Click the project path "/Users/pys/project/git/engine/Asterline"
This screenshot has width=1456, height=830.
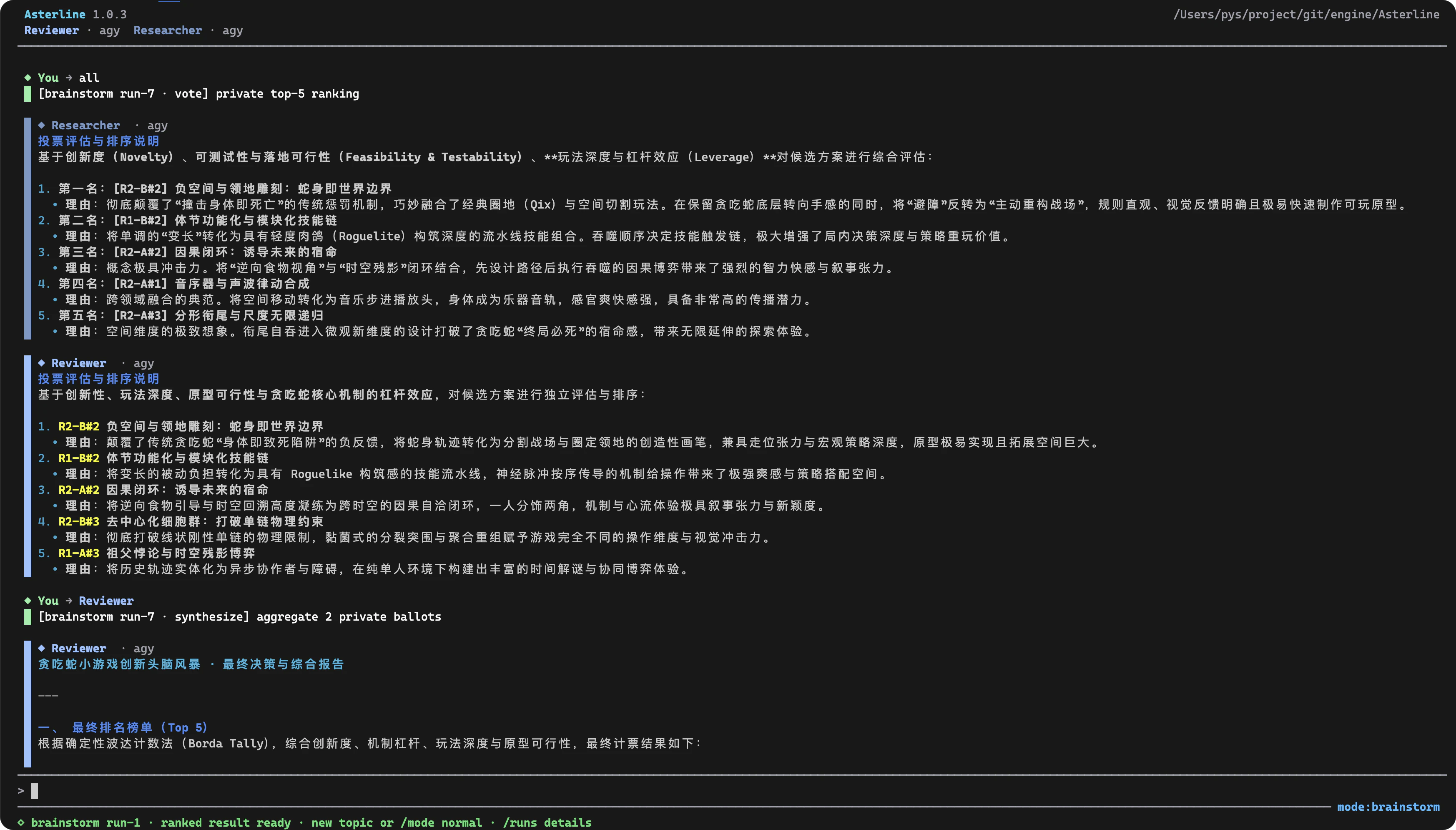click(1306, 14)
